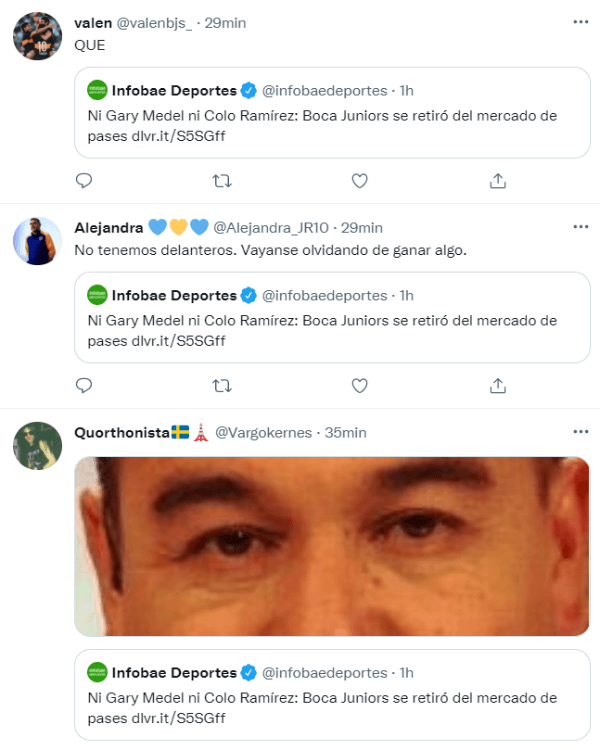Open more options for valen's tweet

coord(580,22)
